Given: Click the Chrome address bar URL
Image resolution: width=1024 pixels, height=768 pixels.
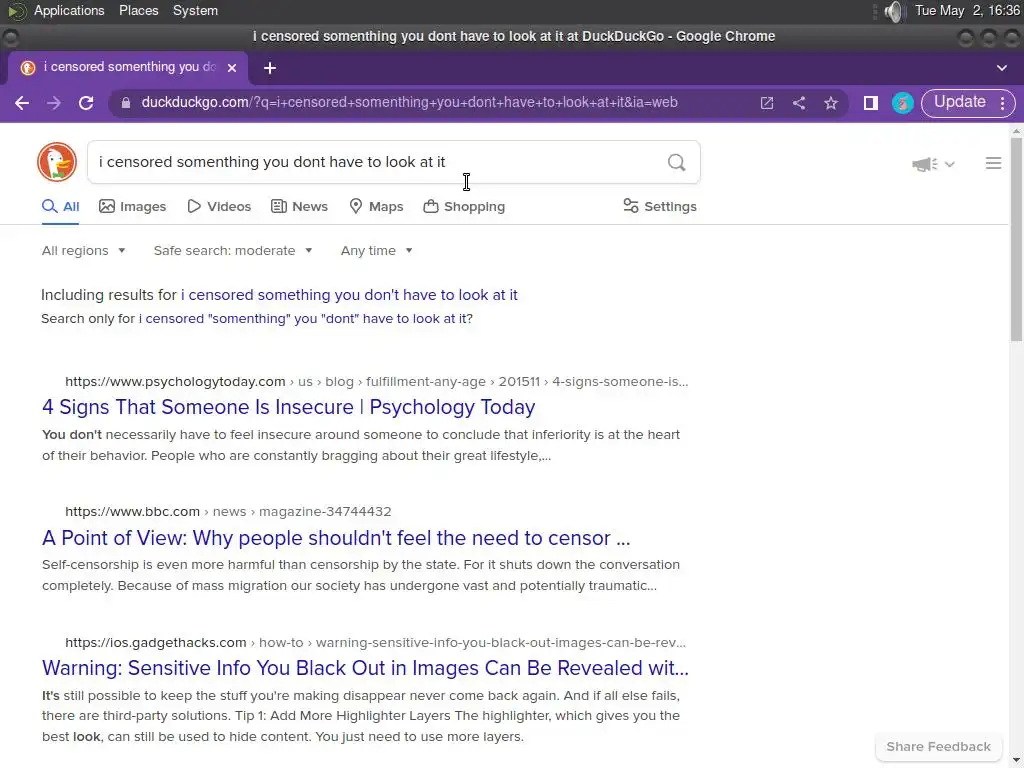Looking at the screenshot, I should [x=409, y=103].
